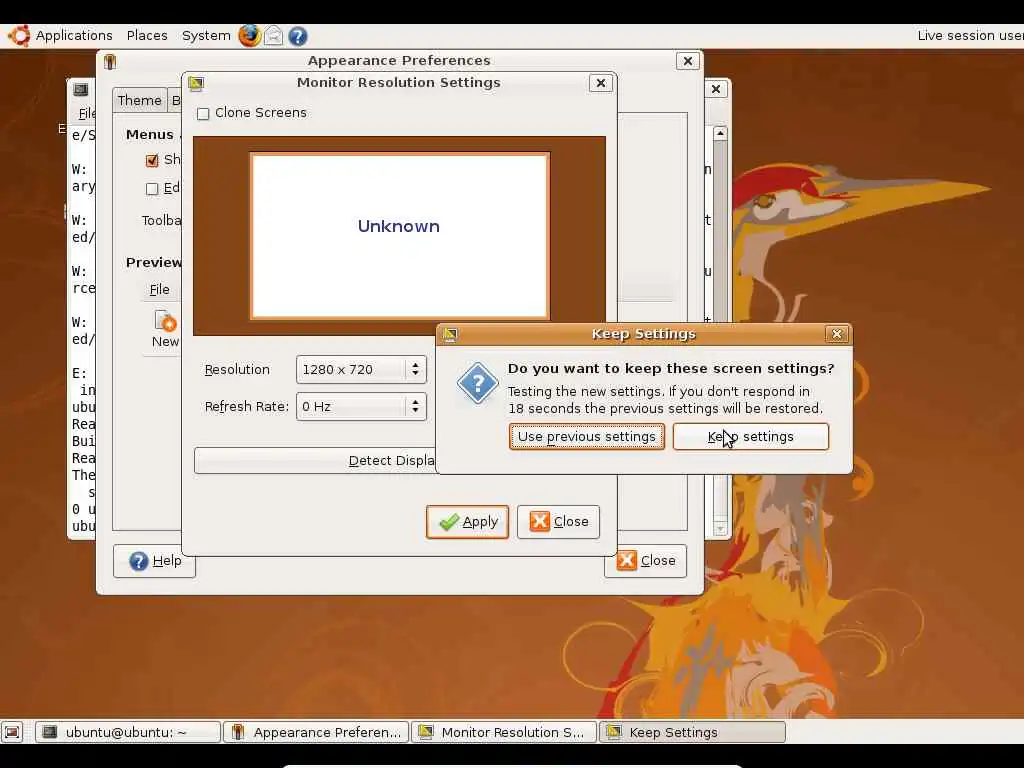
Task: Click the Show Desktop icon in bottom panel
Action: tap(12, 731)
